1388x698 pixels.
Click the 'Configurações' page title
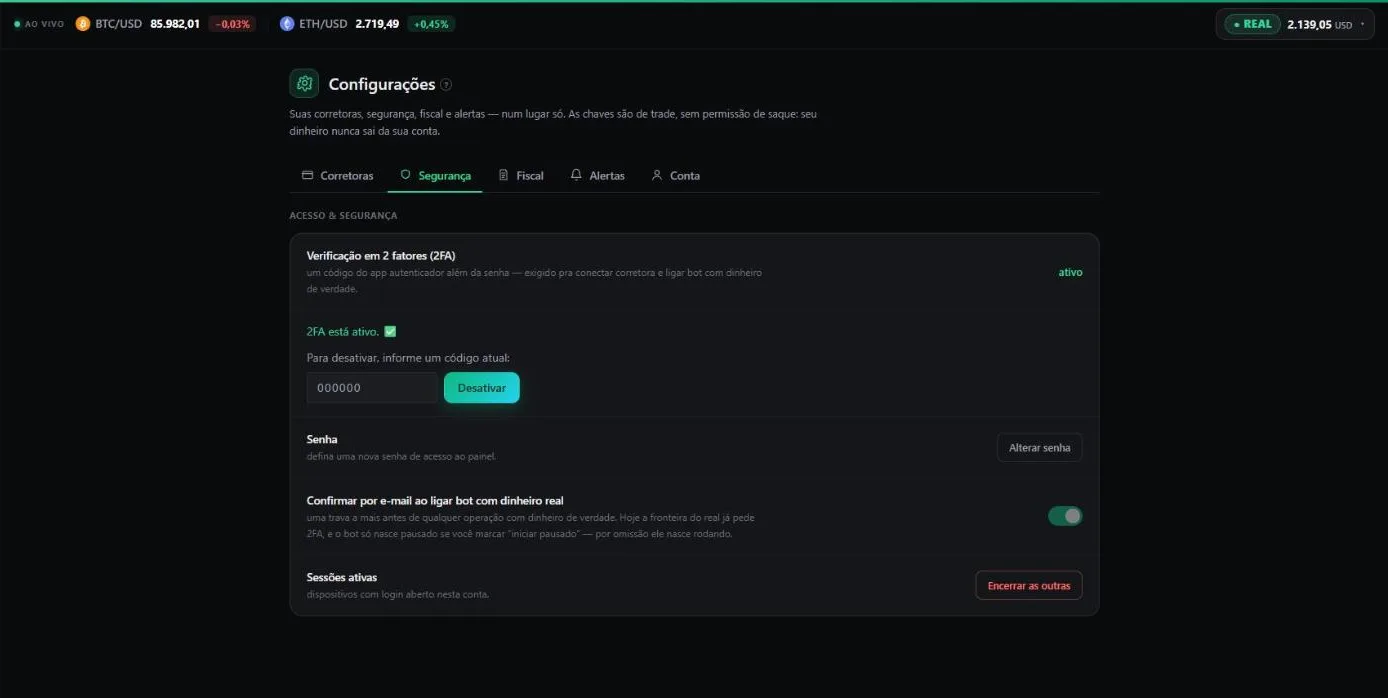382,84
